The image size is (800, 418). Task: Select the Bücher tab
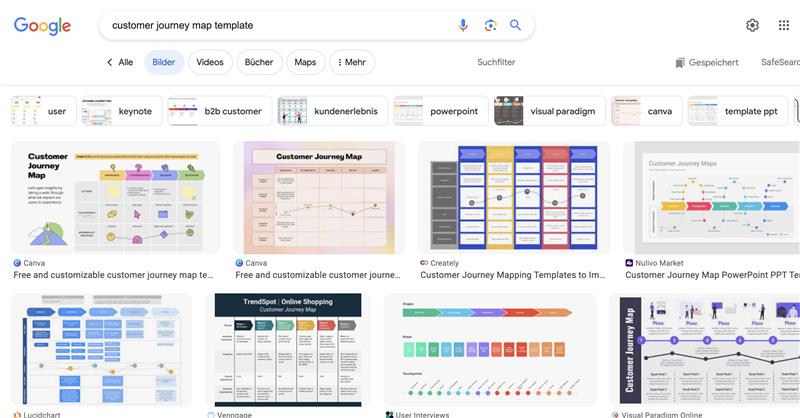point(258,62)
